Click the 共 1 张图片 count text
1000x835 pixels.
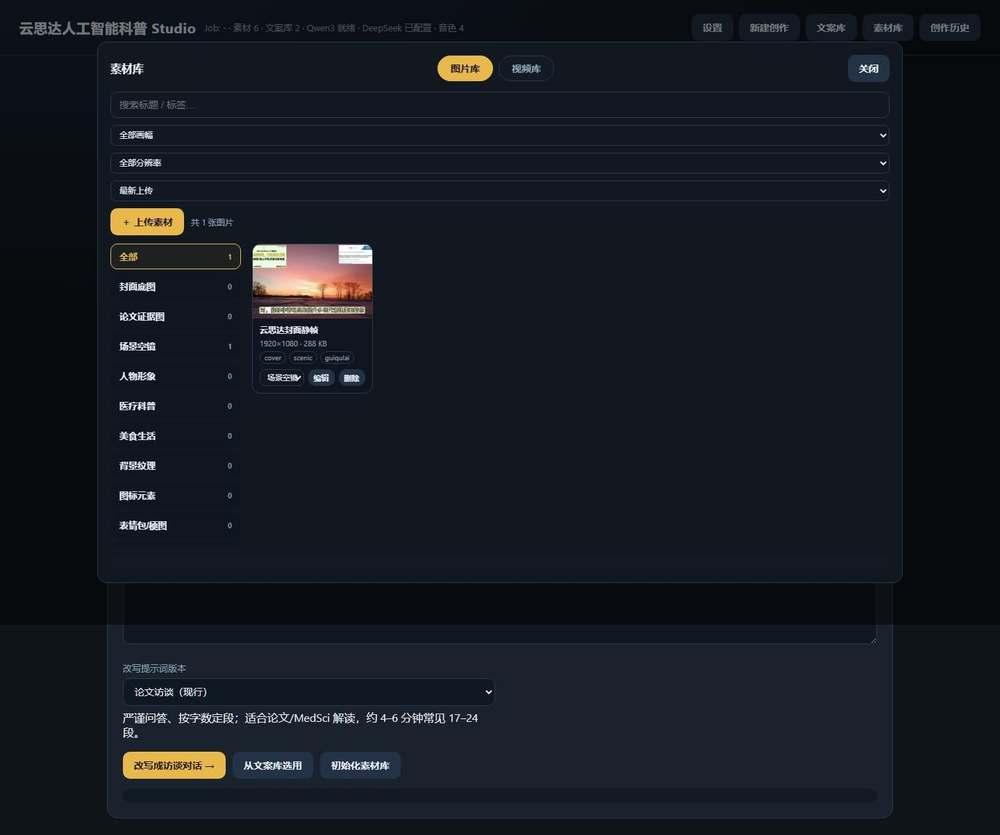(212, 223)
